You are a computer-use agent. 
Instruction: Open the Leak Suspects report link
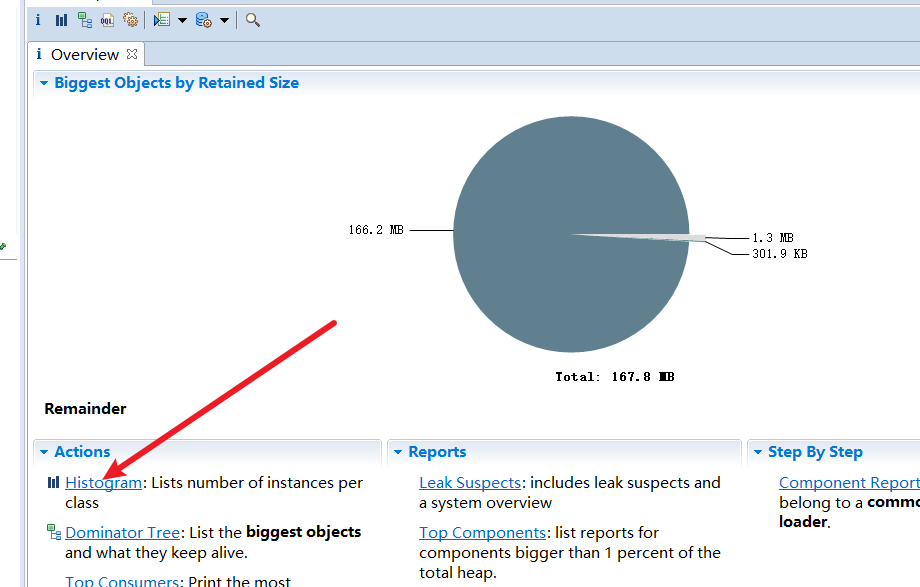coord(469,483)
